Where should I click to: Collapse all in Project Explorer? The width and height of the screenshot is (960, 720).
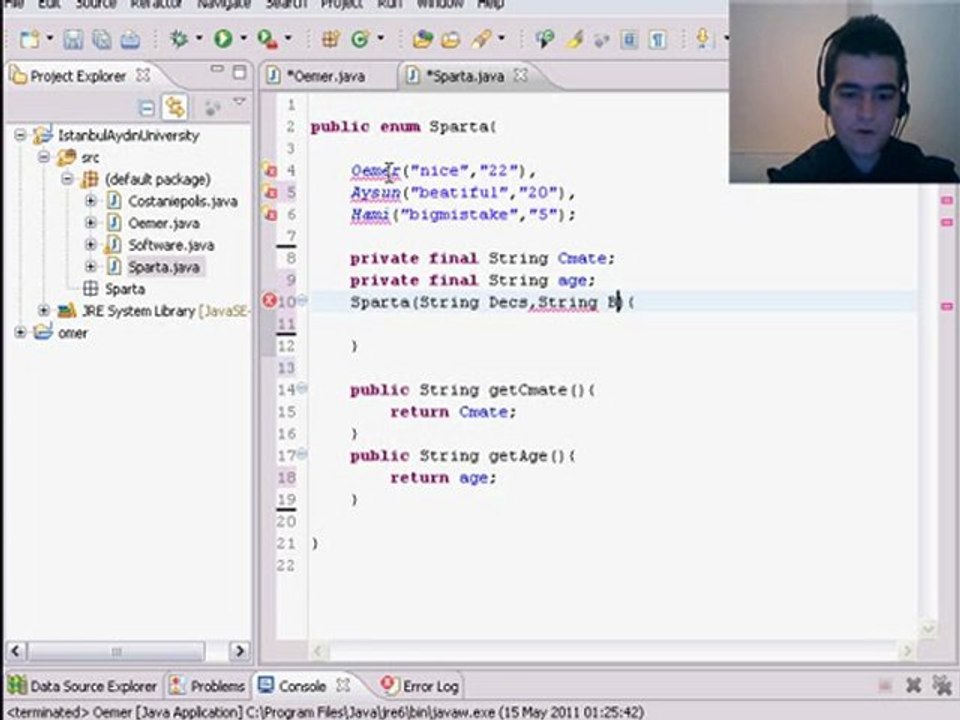(147, 108)
